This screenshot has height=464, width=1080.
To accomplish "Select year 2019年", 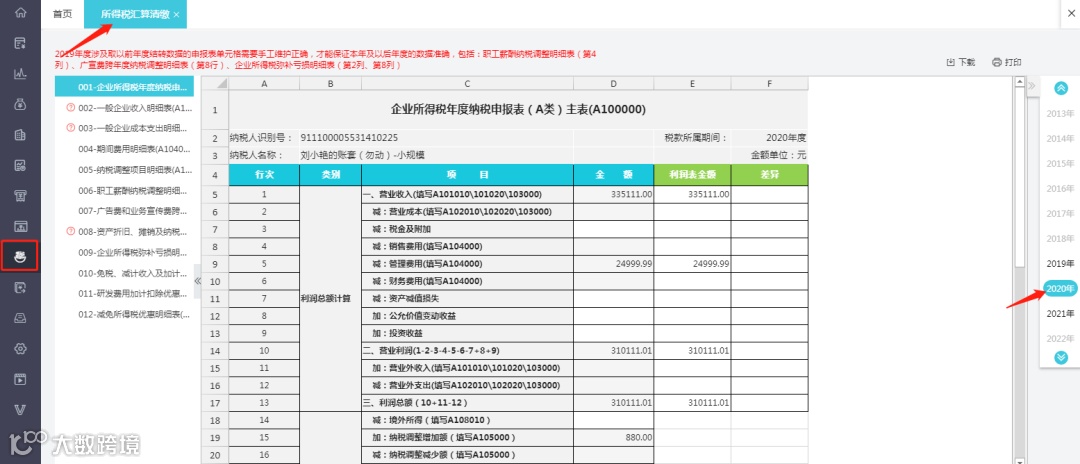I will [1061, 264].
